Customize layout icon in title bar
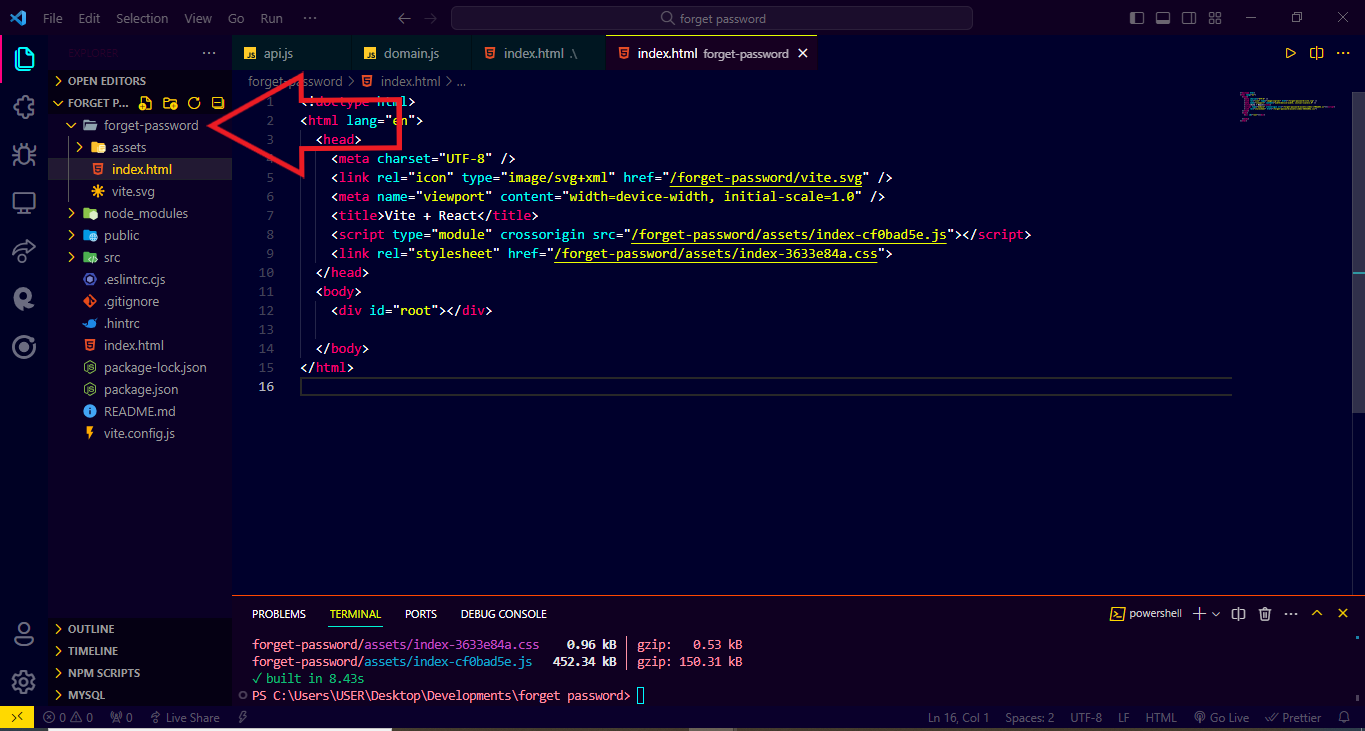This screenshot has height=731, width=1365. pyautogui.click(x=1215, y=18)
